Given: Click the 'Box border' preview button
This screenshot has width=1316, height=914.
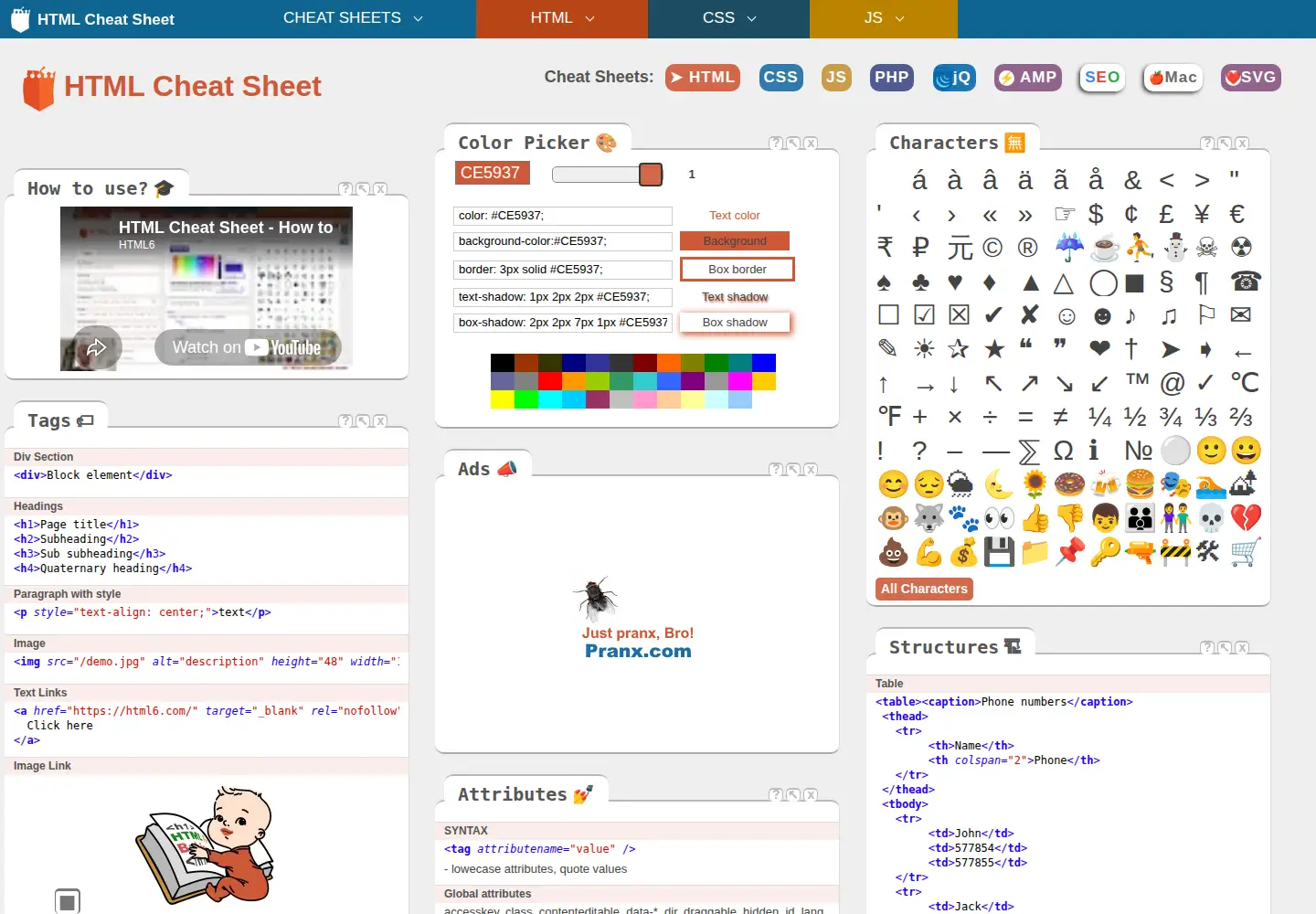Looking at the screenshot, I should [738, 270].
